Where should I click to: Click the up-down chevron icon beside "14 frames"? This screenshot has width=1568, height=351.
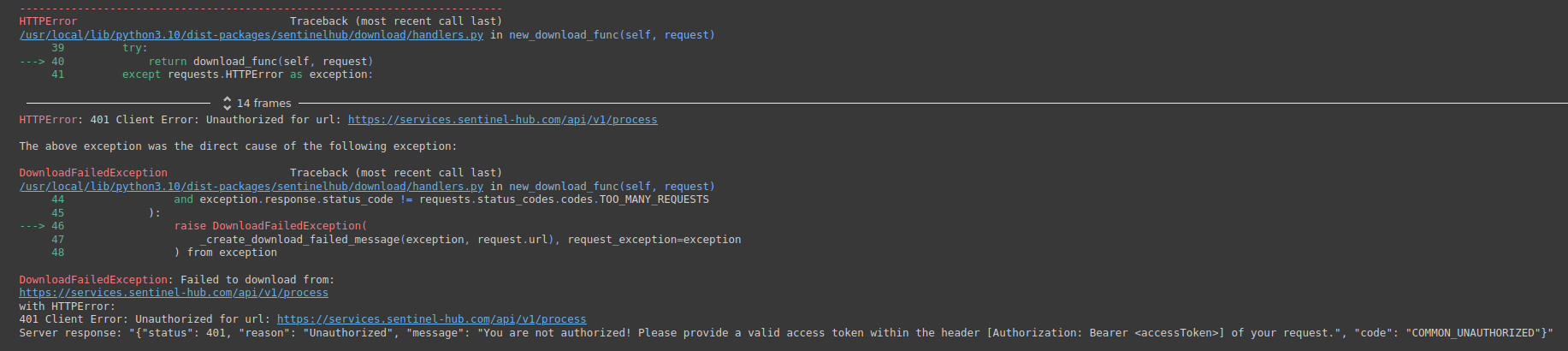(x=227, y=104)
